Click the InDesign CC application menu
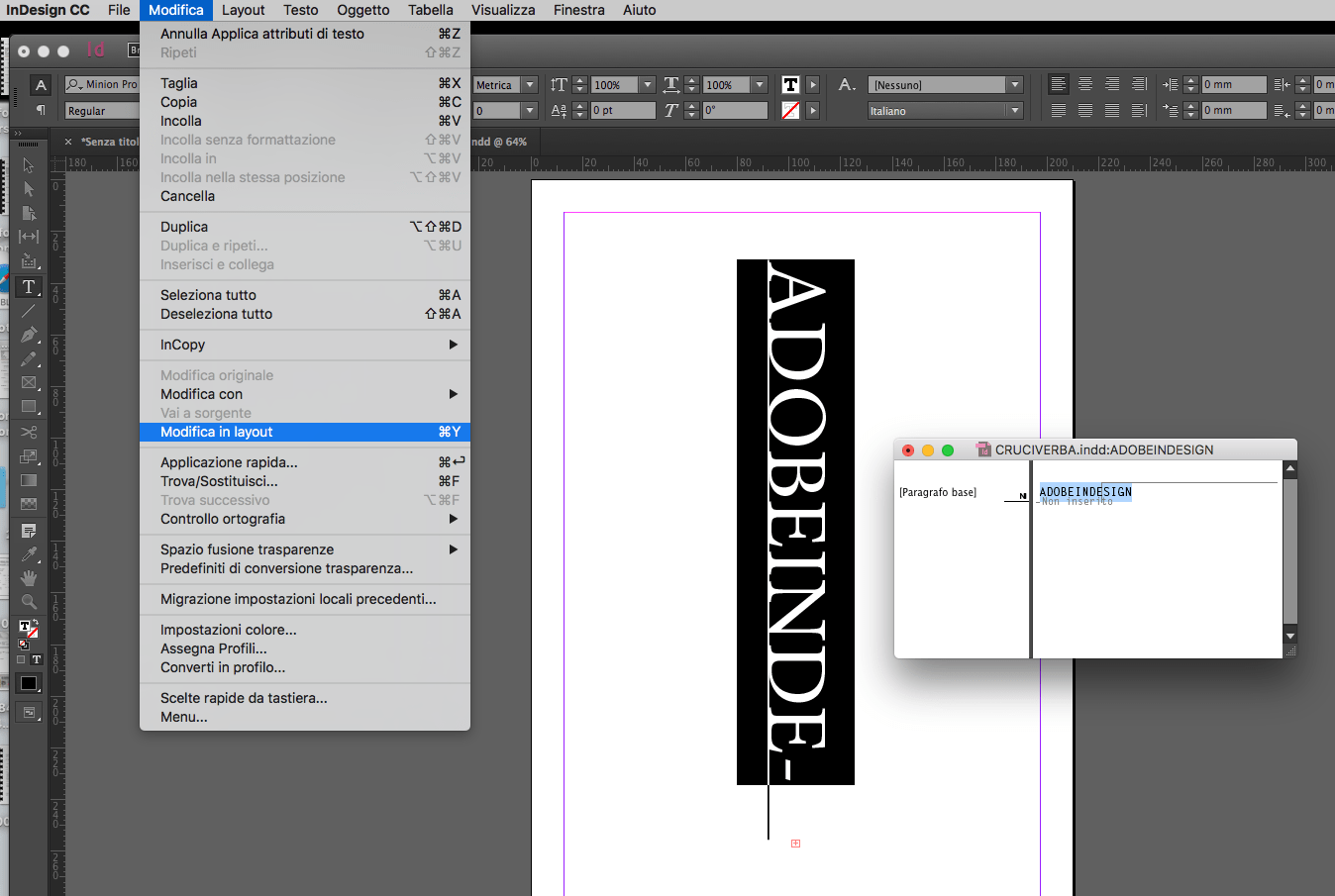The height and width of the screenshot is (896, 1335). 49,10
